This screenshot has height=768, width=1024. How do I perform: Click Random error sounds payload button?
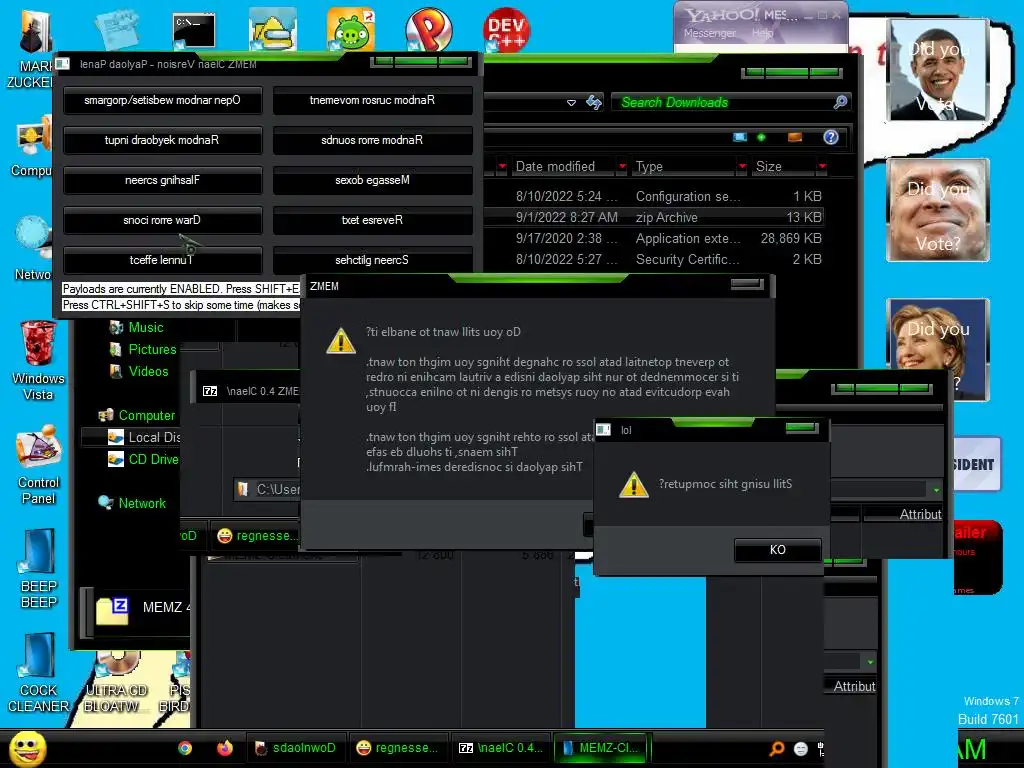point(372,140)
